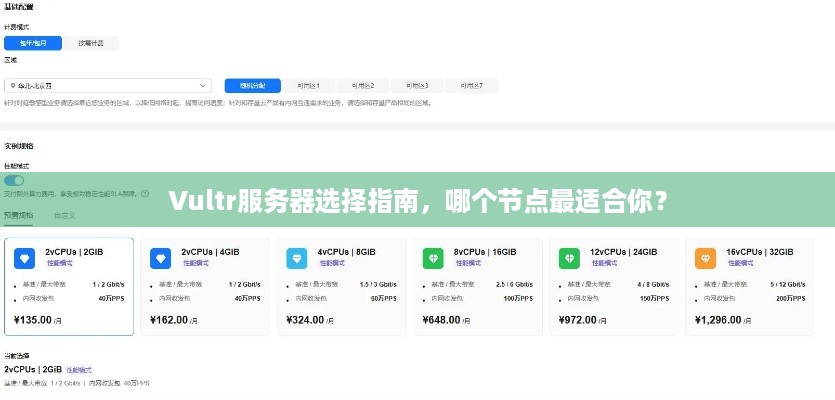The image size is (835, 400).
Task: Click the 4vCPUs | 8GiB card title
Action: (347, 252)
